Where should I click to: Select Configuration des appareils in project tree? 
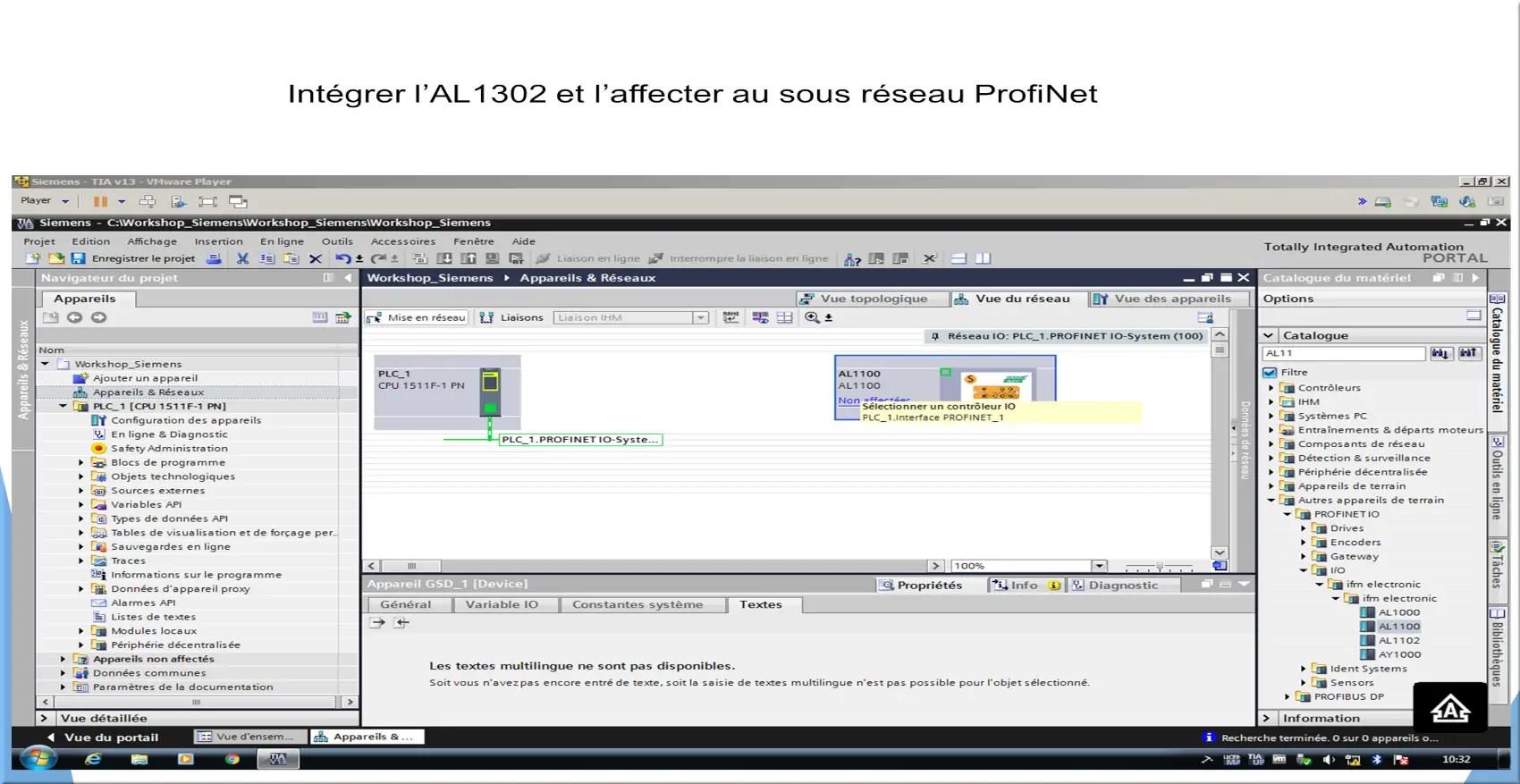(x=186, y=420)
